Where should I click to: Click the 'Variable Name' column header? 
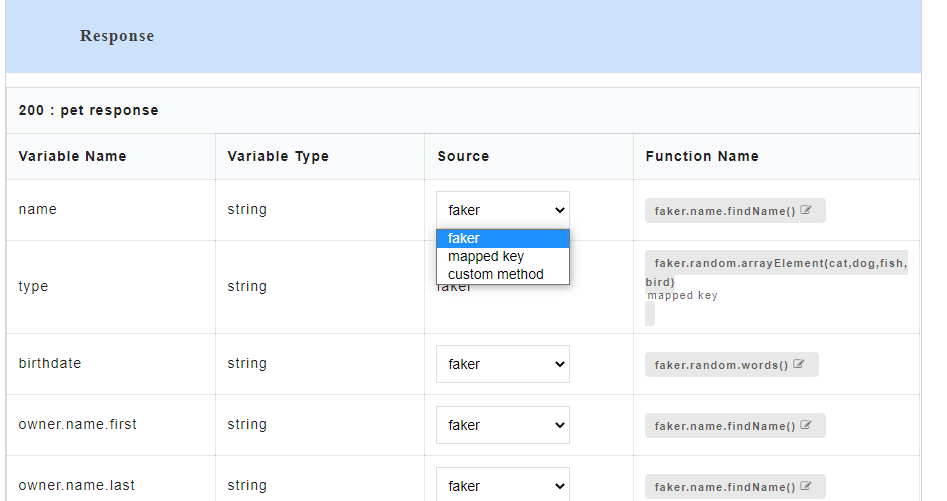[72, 156]
